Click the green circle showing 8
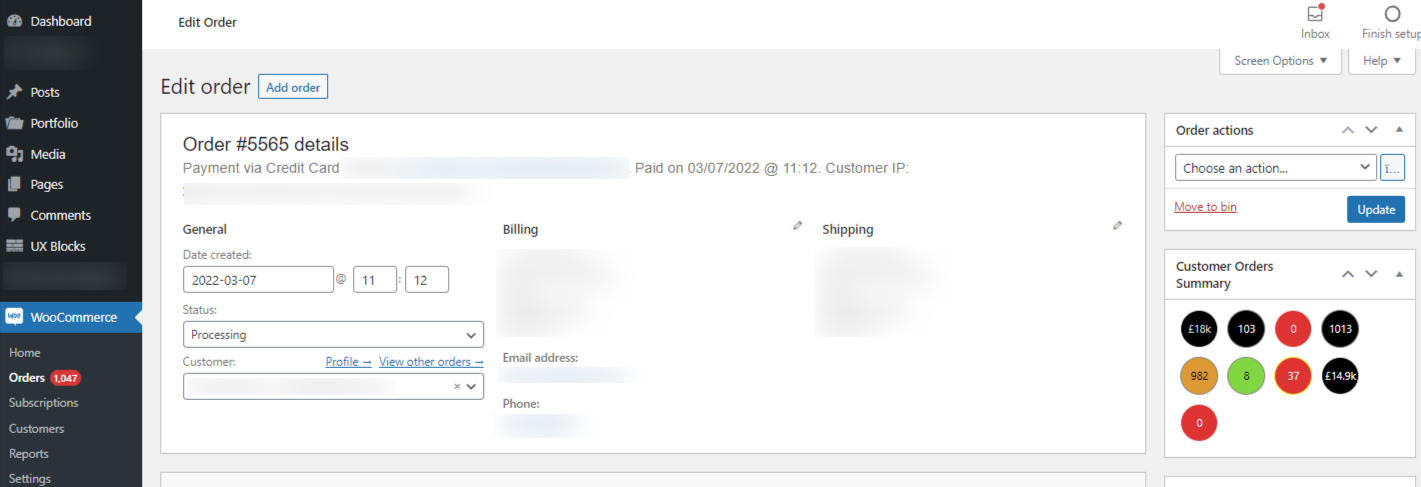This screenshot has height=487, width=1421. pyautogui.click(x=1246, y=375)
